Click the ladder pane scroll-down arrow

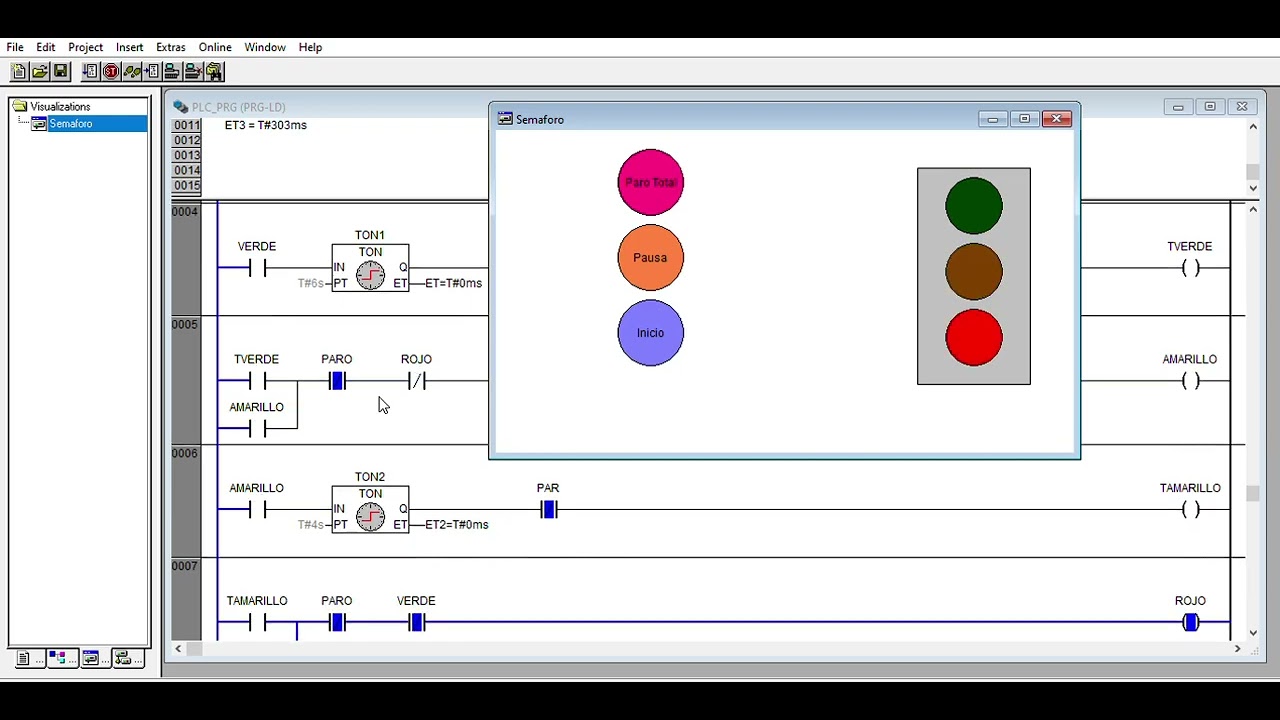(x=1253, y=632)
